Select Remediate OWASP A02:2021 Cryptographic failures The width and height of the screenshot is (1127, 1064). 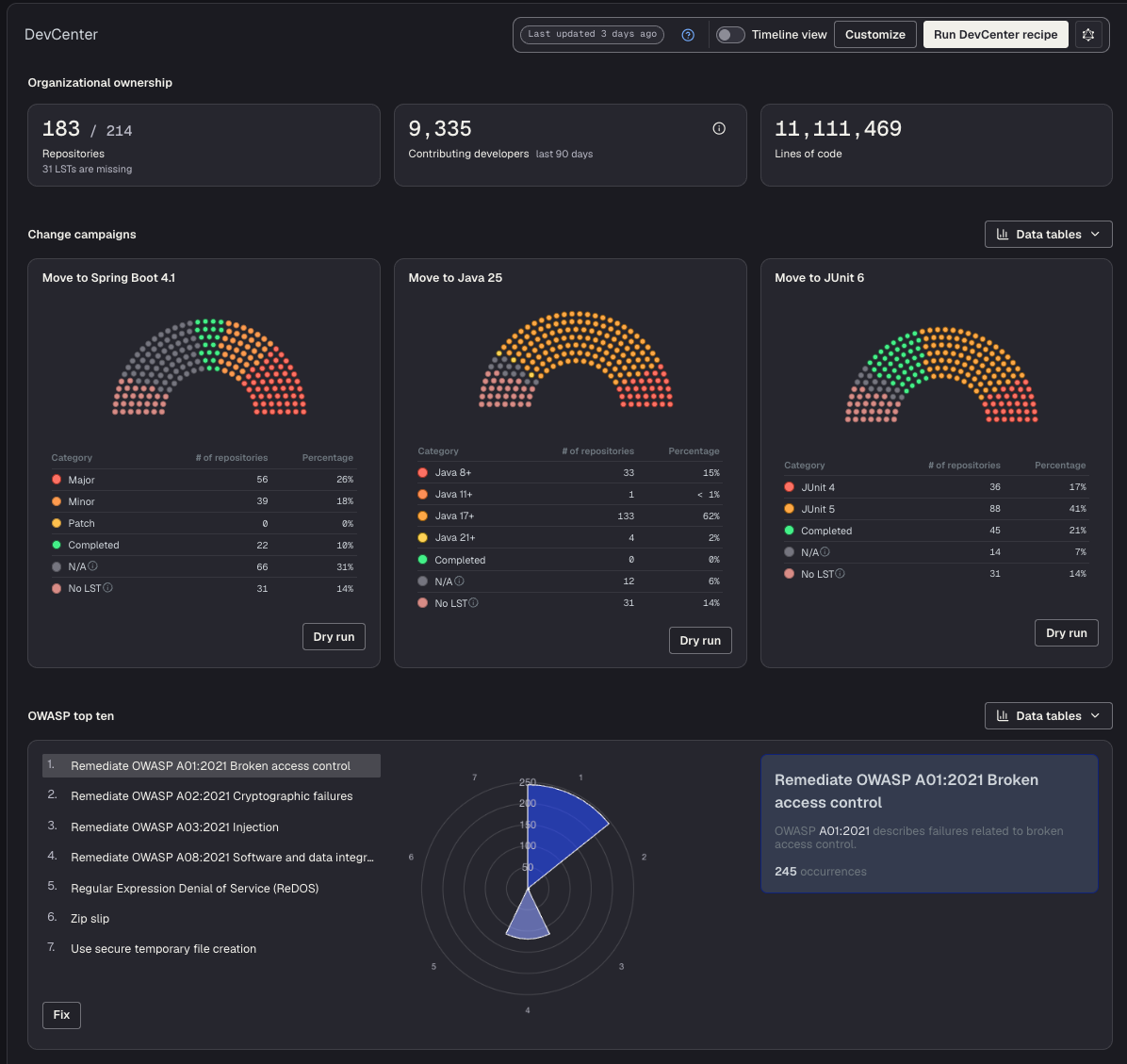point(211,795)
